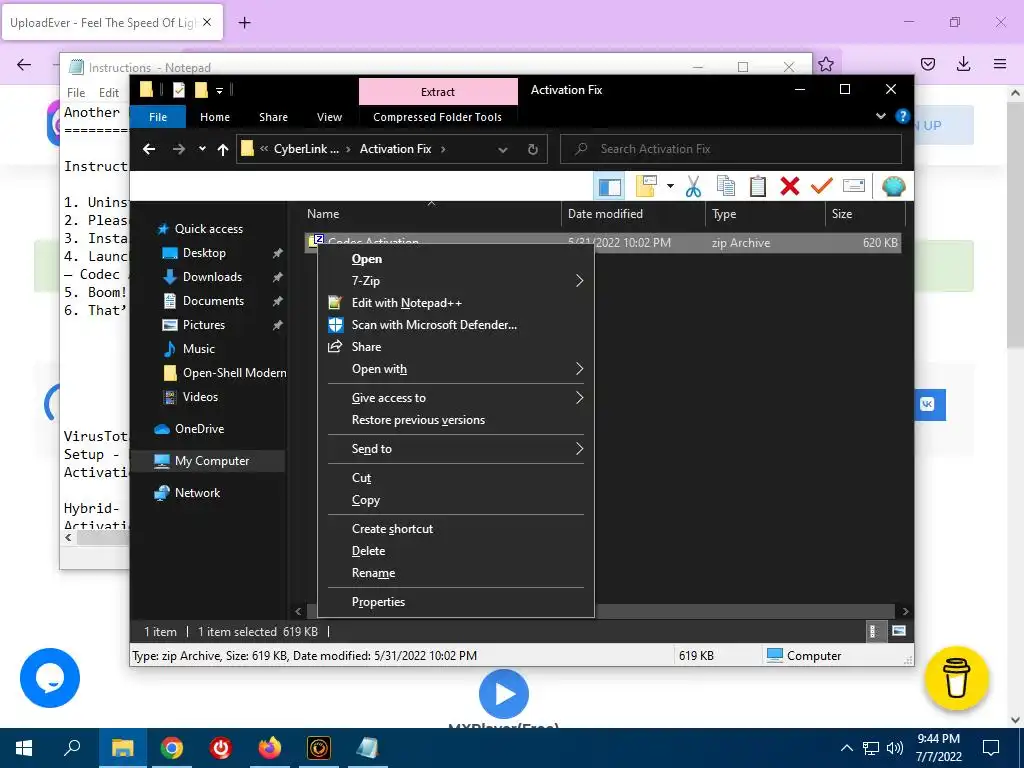Screen dimensions: 1024x768
Task: Expand the Send to submenu
Action: coord(456,449)
